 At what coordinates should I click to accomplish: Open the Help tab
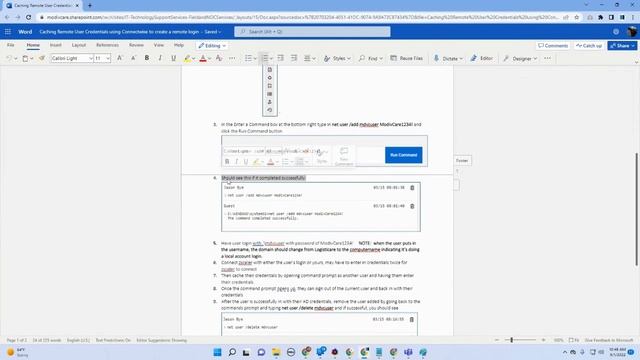pos(179,45)
